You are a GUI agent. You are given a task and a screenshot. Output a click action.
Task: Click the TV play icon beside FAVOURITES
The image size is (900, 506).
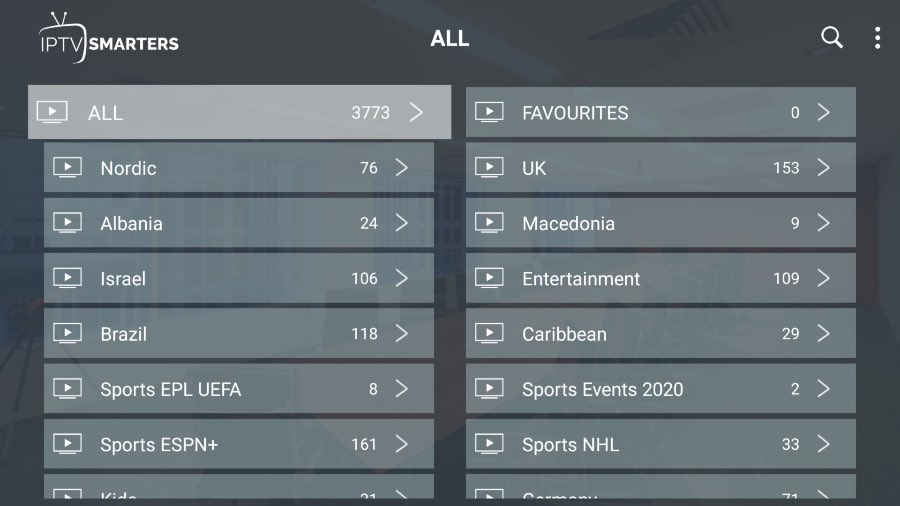point(489,112)
